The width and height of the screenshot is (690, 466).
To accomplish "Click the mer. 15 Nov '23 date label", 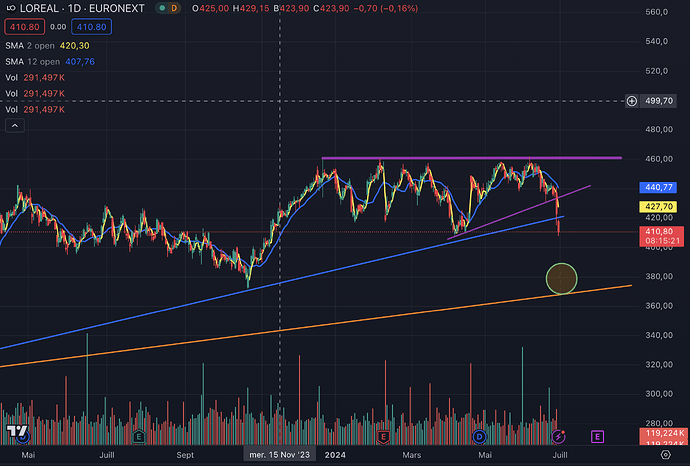I will point(279,455).
